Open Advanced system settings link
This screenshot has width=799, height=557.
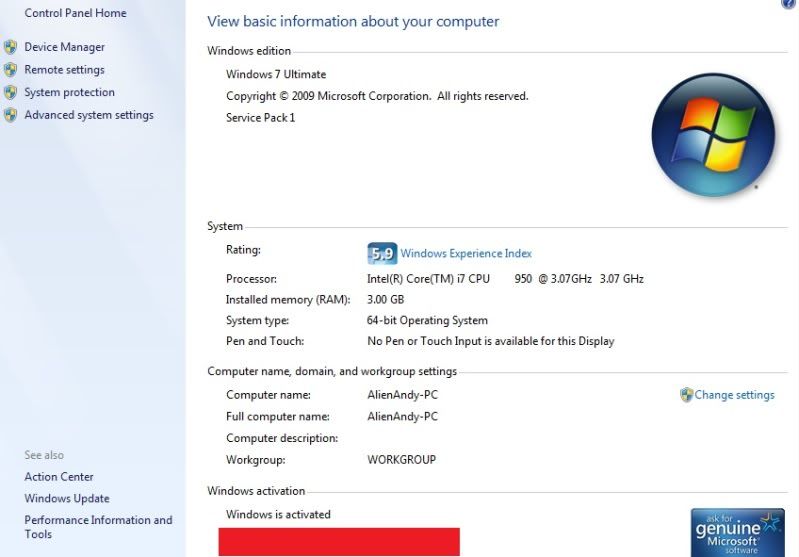tap(89, 115)
